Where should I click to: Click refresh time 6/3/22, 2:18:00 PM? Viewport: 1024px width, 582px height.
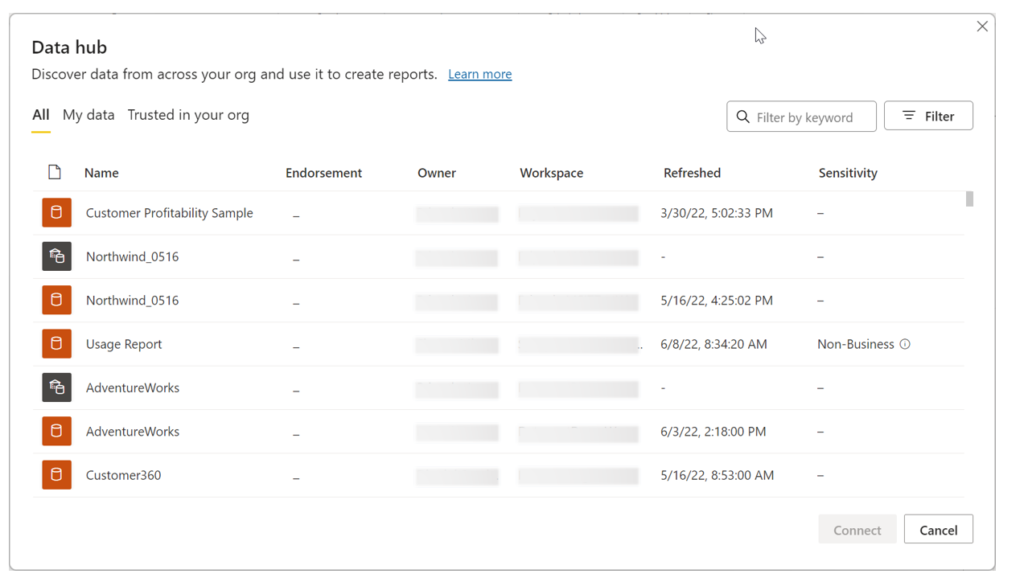pos(713,432)
